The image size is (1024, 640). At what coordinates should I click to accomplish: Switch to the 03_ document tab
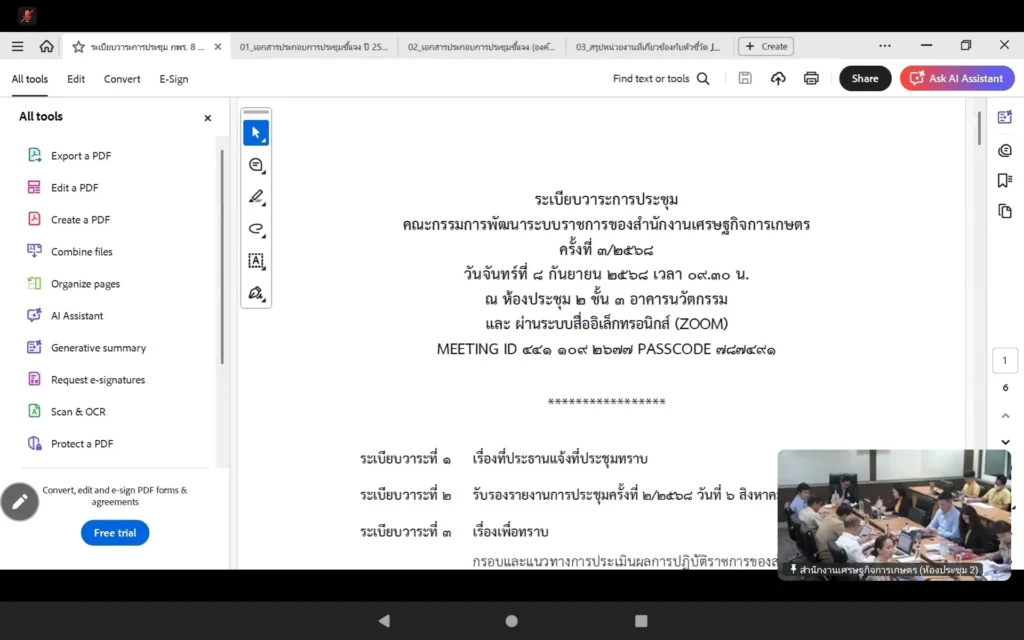click(648, 47)
